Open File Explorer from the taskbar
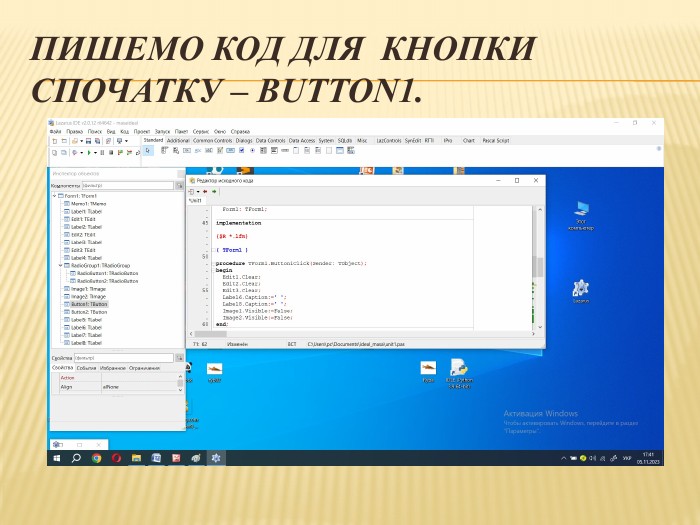The width and height of the screenshot is (700, 525). [x=136, y=458]
